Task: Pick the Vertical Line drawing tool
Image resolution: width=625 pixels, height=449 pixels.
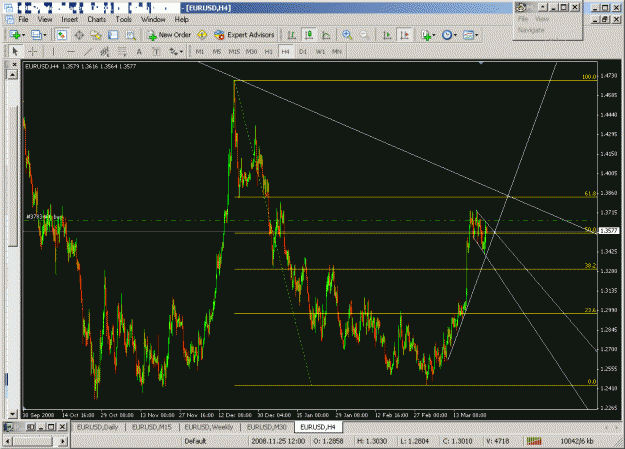Action: click(x=53, y=51)
